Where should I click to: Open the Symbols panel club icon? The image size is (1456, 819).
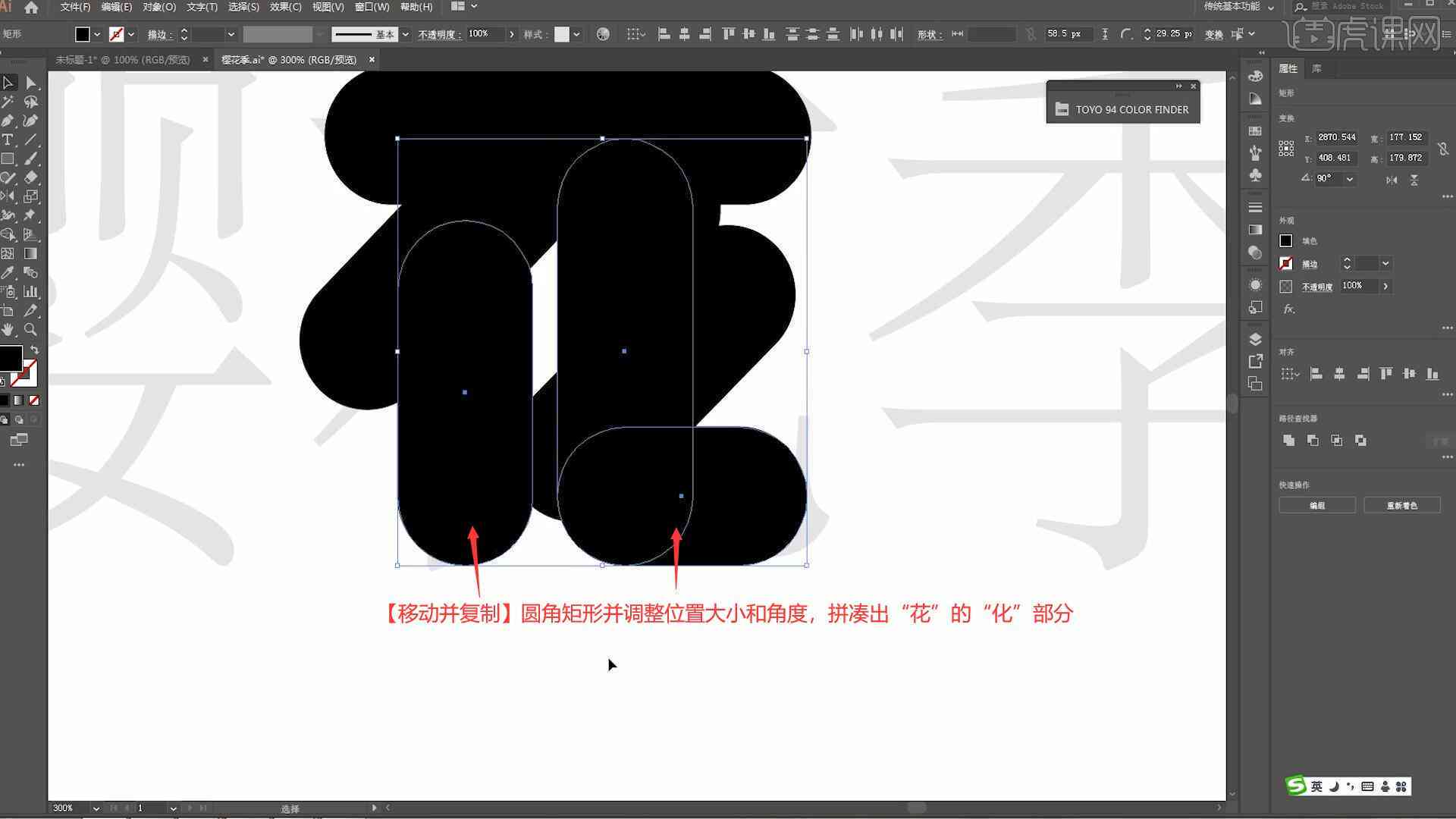tap(1255, 175)
